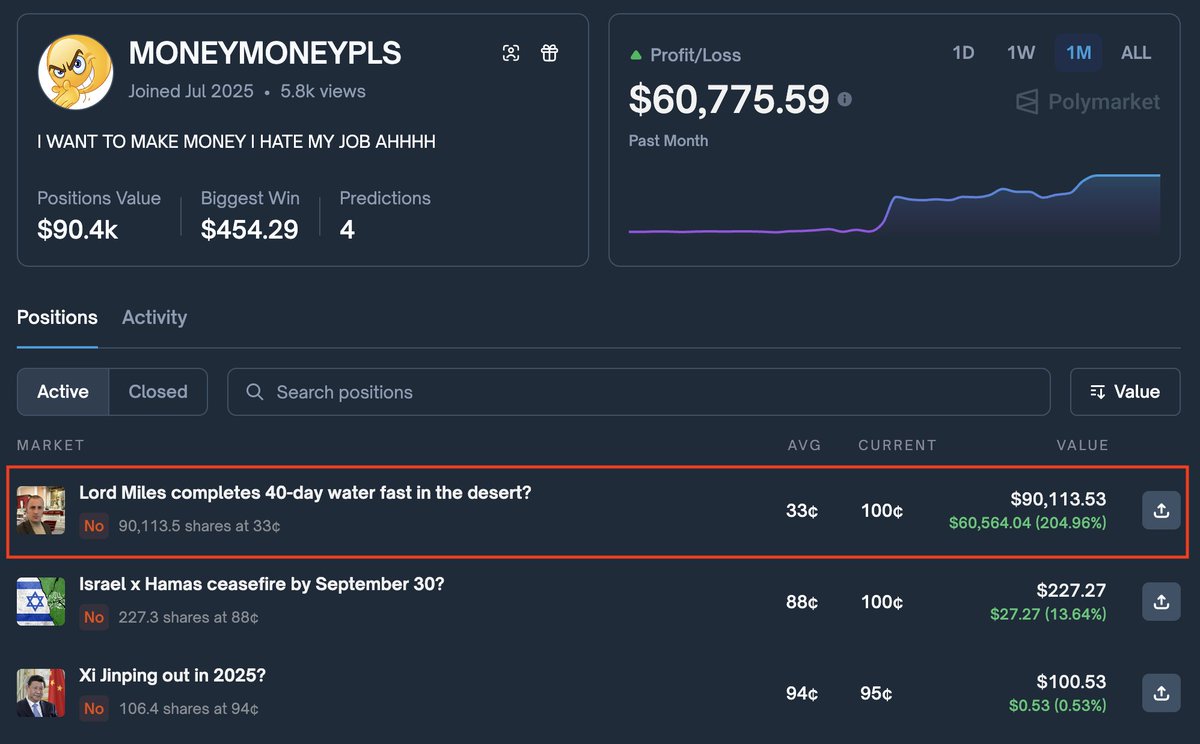Select the 1M profit time range

(1078, 53)
